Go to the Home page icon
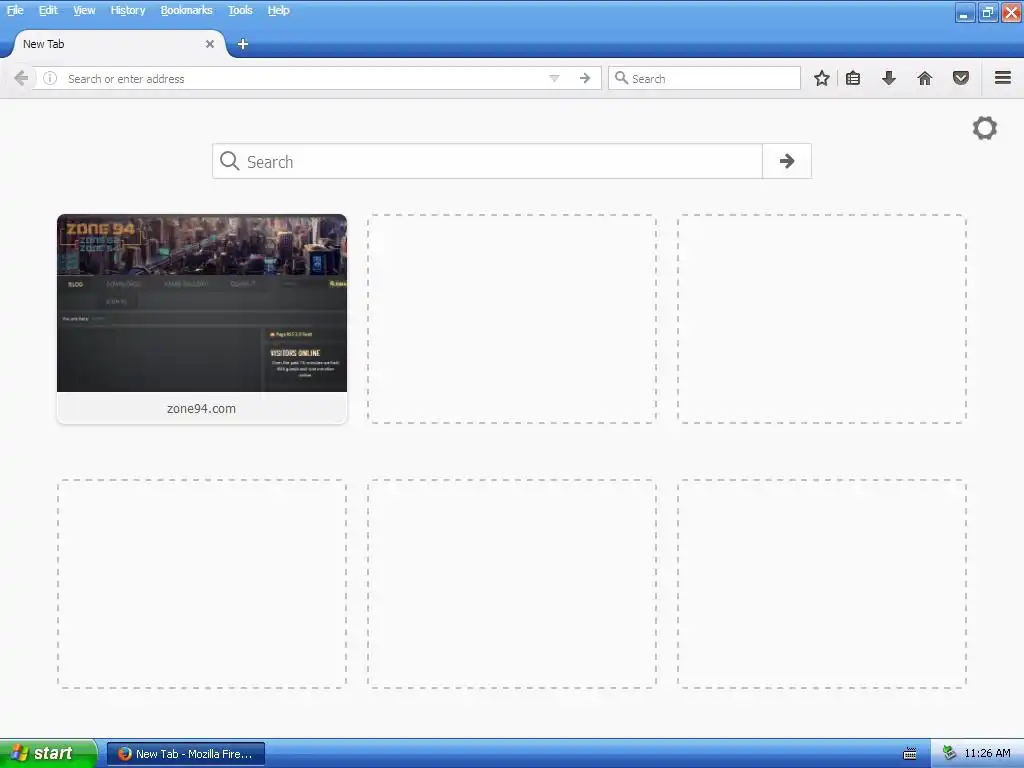This screenshot has width=1024, height=768. click(925, 78)
